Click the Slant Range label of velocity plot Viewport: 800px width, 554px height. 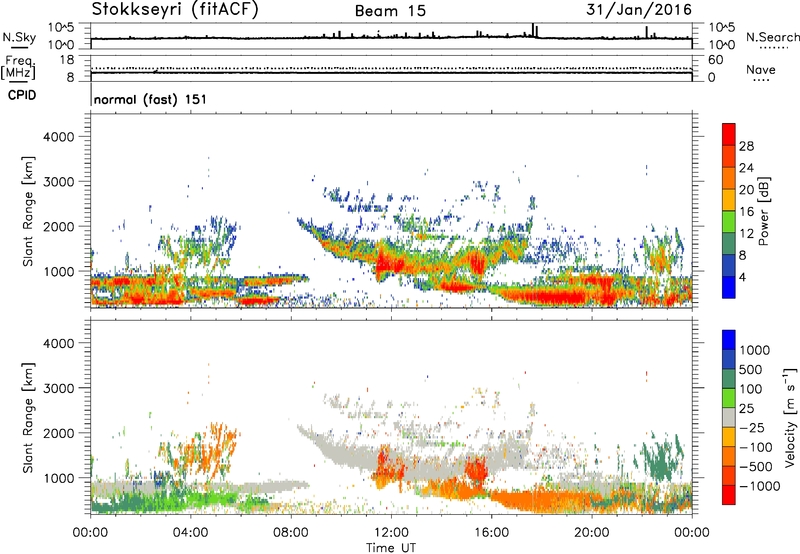coord(28,418)
